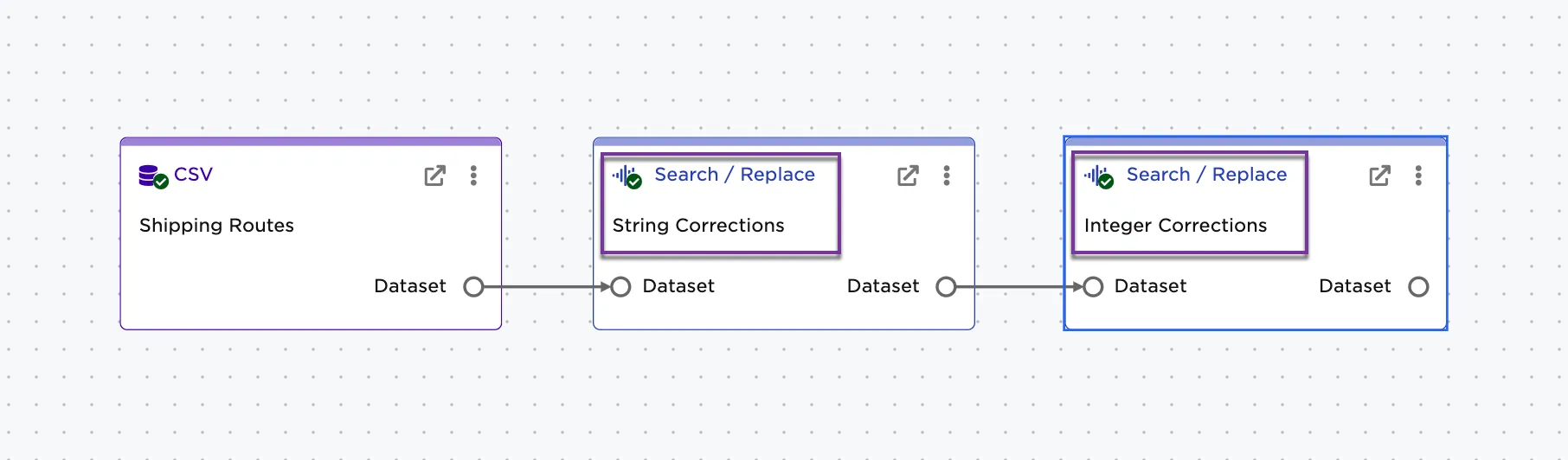Select the Integer Corrections node label
Viewport: 1568px width, 460px height.
tap(1175, 226)
